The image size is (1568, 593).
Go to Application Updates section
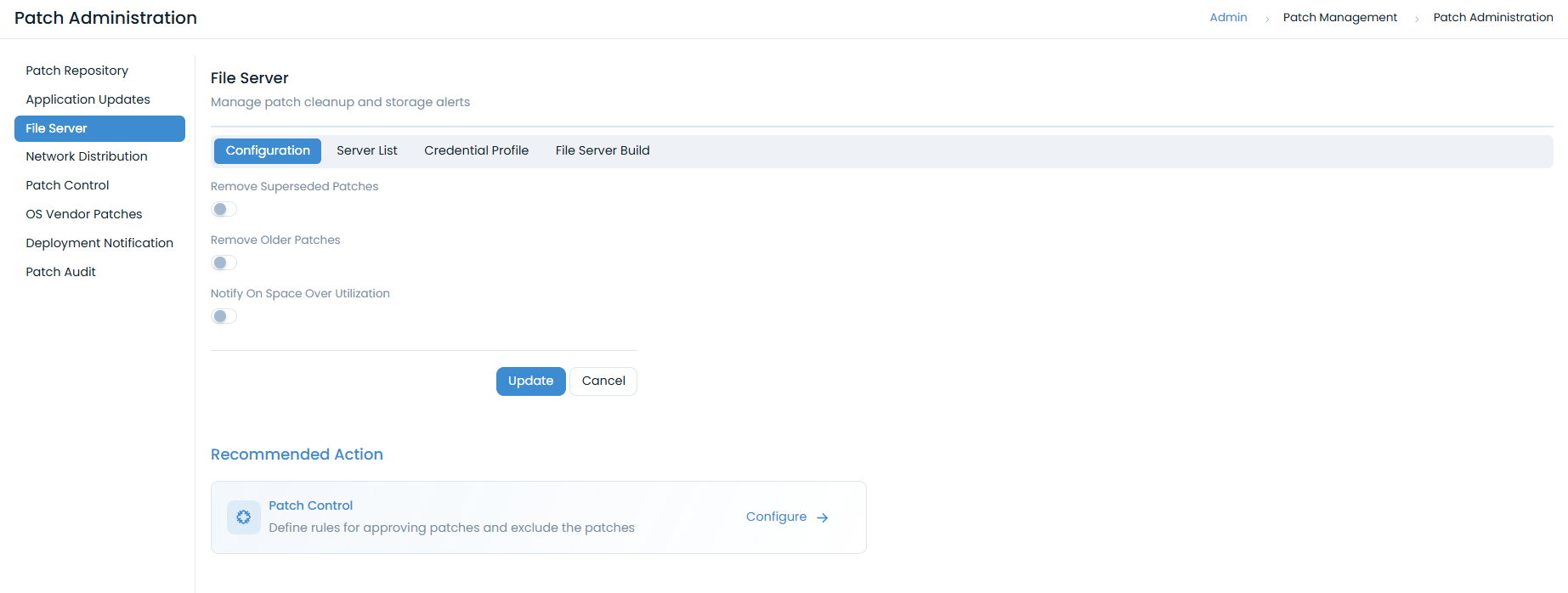(x=88, y=99)
